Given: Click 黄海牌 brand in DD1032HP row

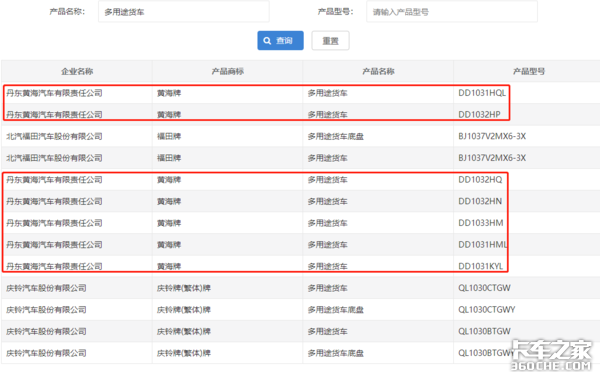Looking at the screenshot, I should click(169, 114).
